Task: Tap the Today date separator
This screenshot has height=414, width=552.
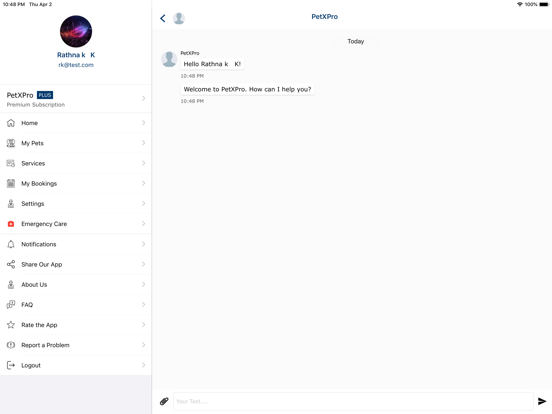Action: click(x=356, y=41)
